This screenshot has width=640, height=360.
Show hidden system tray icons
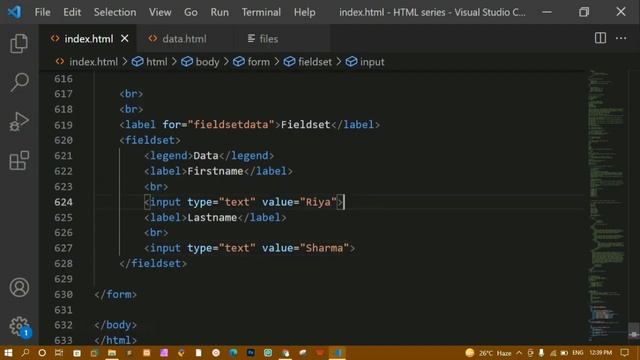(x=519, y=353)
